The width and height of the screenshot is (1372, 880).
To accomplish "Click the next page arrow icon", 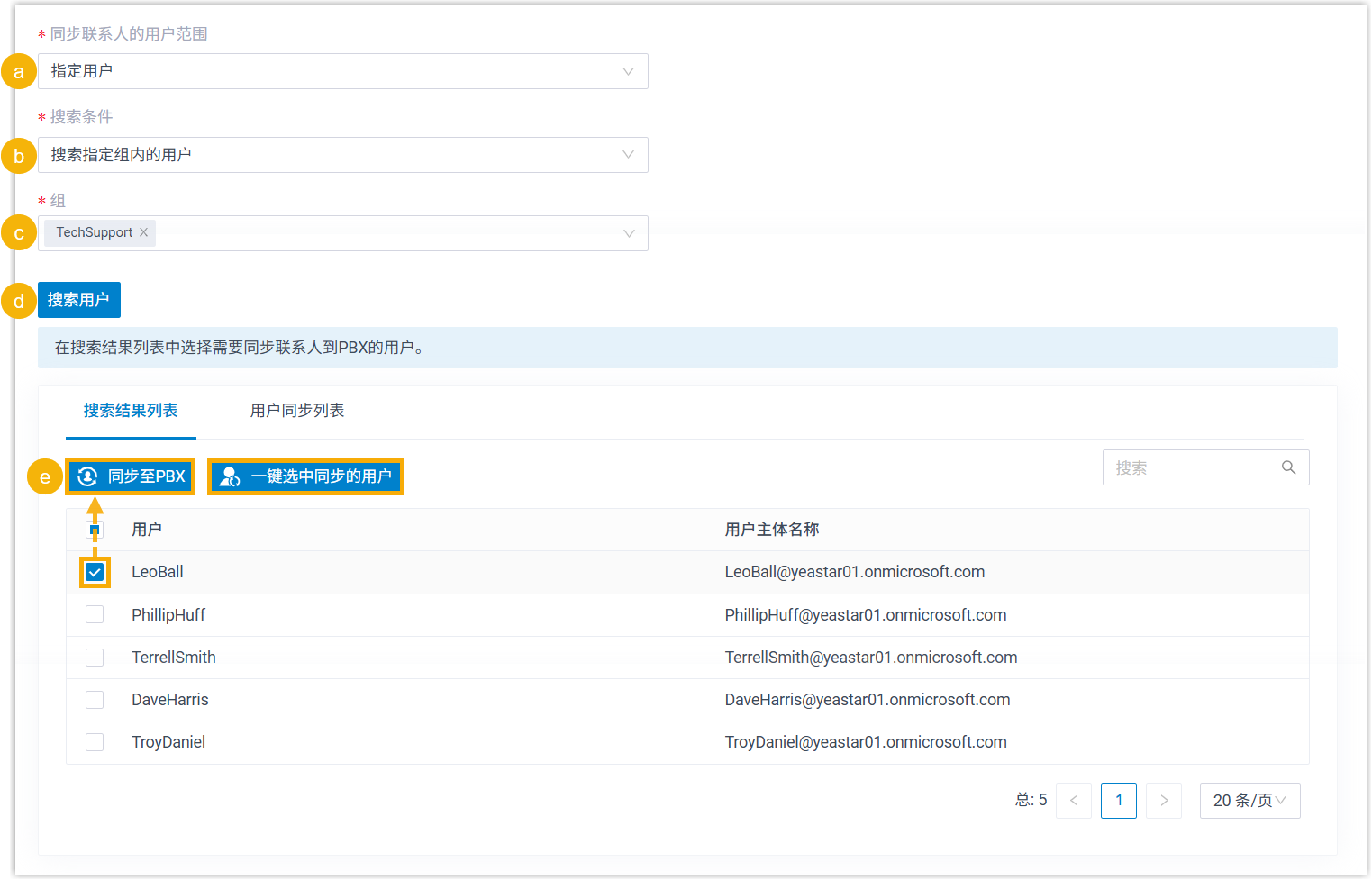I will coord(1164,801).
